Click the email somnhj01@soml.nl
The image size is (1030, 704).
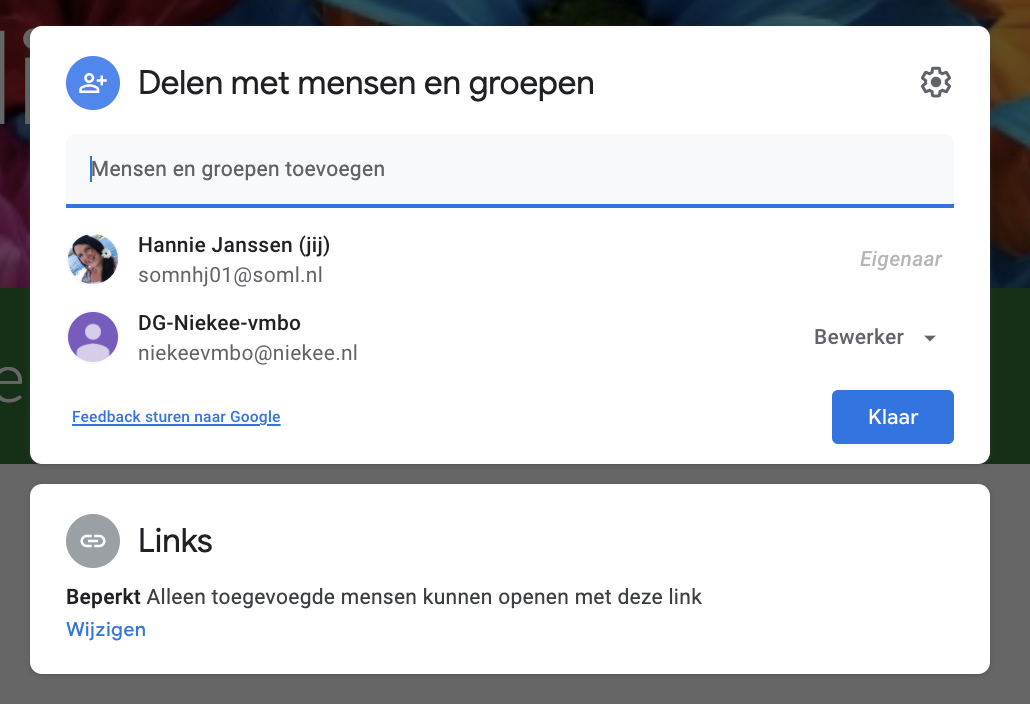tap(230, 275)
